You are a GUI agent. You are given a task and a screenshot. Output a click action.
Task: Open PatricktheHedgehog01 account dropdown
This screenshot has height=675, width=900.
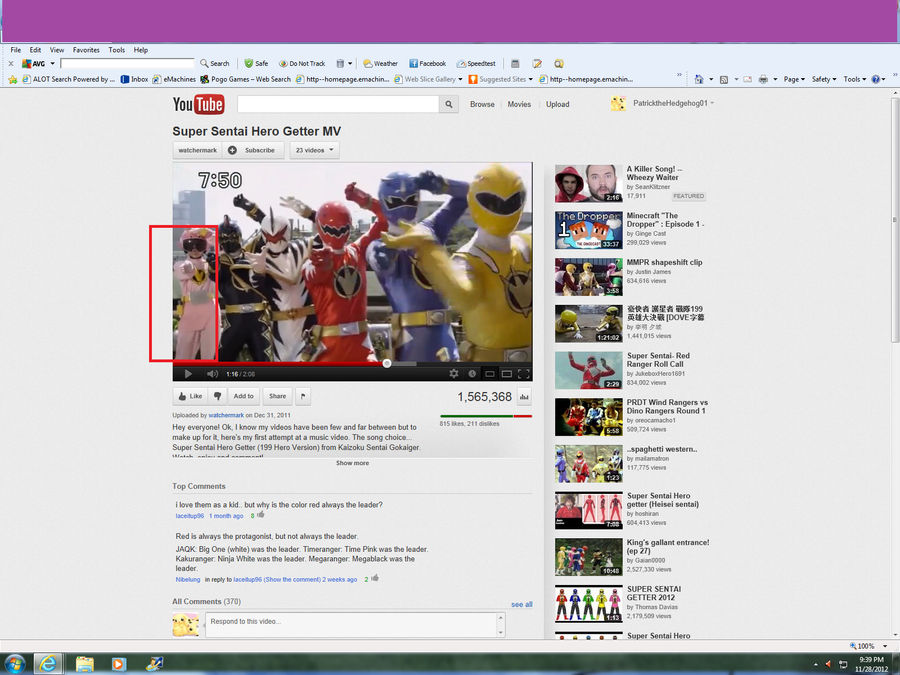(x=670, y=103)
